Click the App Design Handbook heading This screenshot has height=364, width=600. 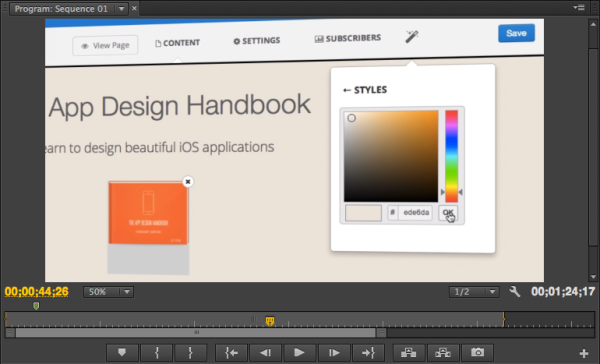pyautogui.click(x=179, y=106)
